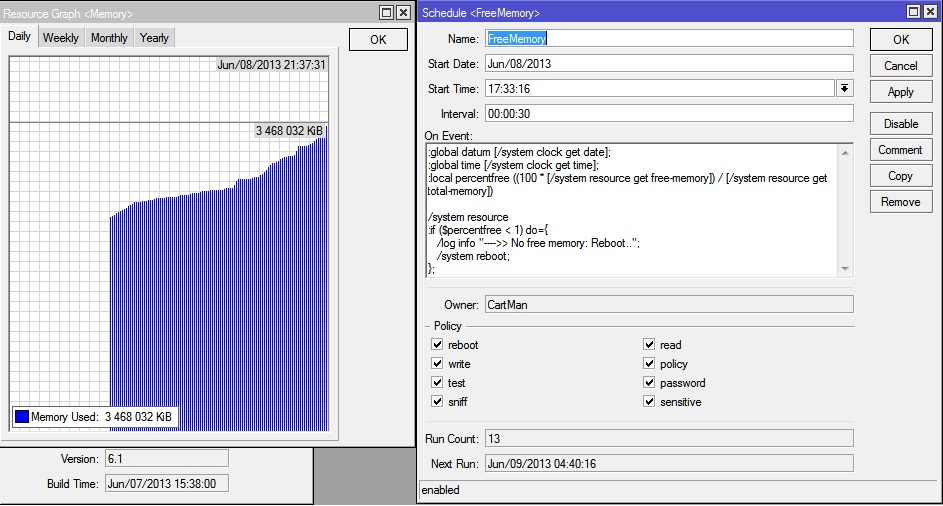Click the "/log info" script line
Image resolution: width=943 pixels, height=506 pixels.
point(538,243)
